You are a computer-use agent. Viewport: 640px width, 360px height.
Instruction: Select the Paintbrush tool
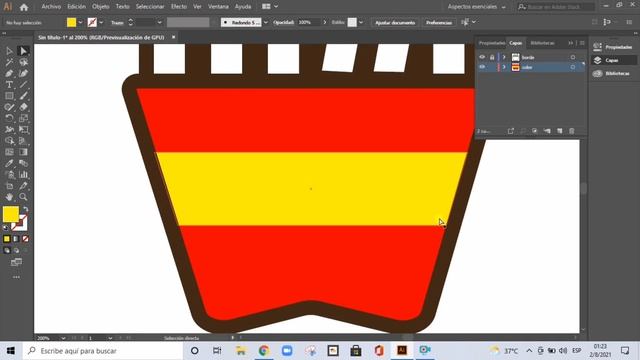tap(23, 96)
